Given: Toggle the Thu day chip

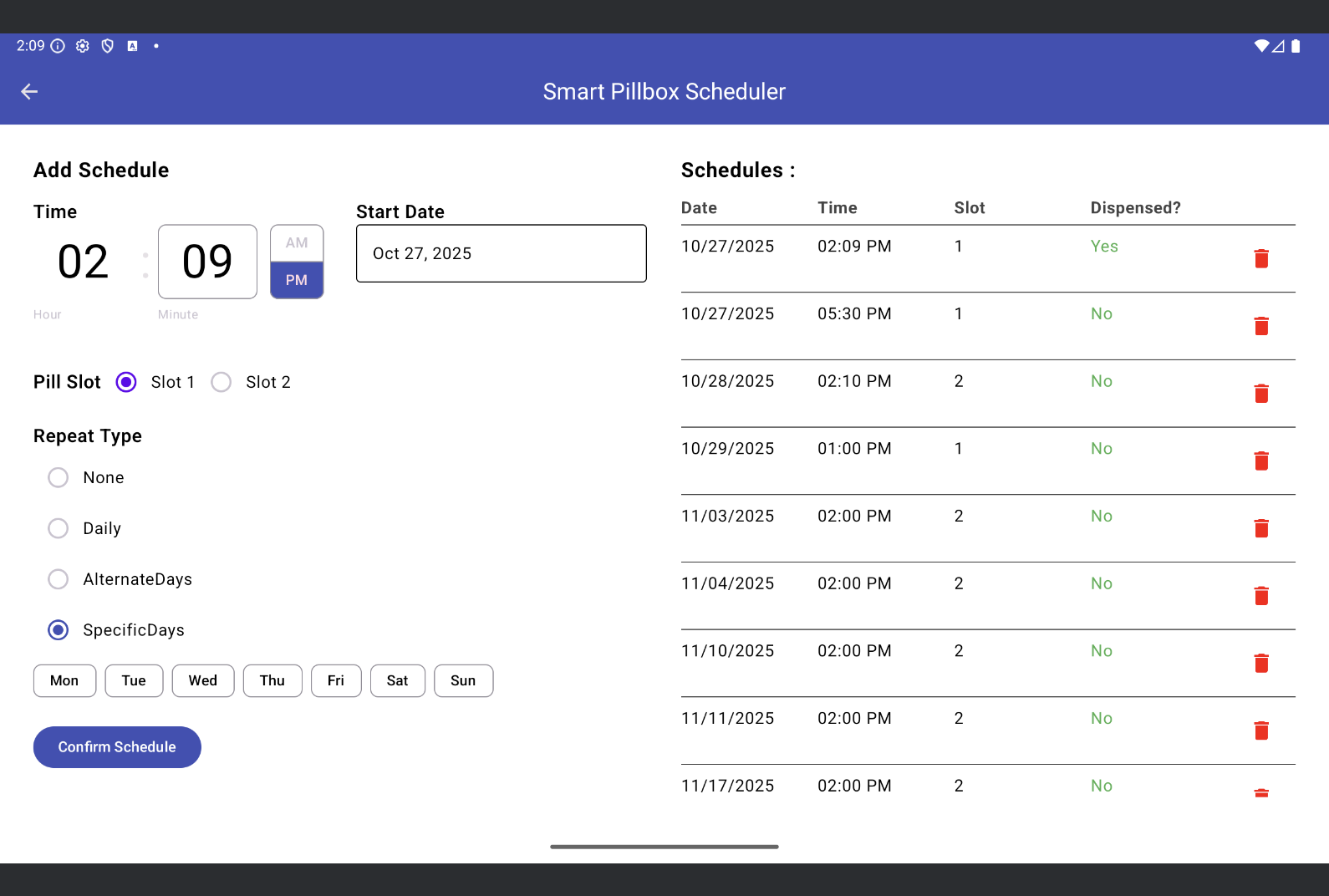Looking at the screenshot, I should [272, 680].
